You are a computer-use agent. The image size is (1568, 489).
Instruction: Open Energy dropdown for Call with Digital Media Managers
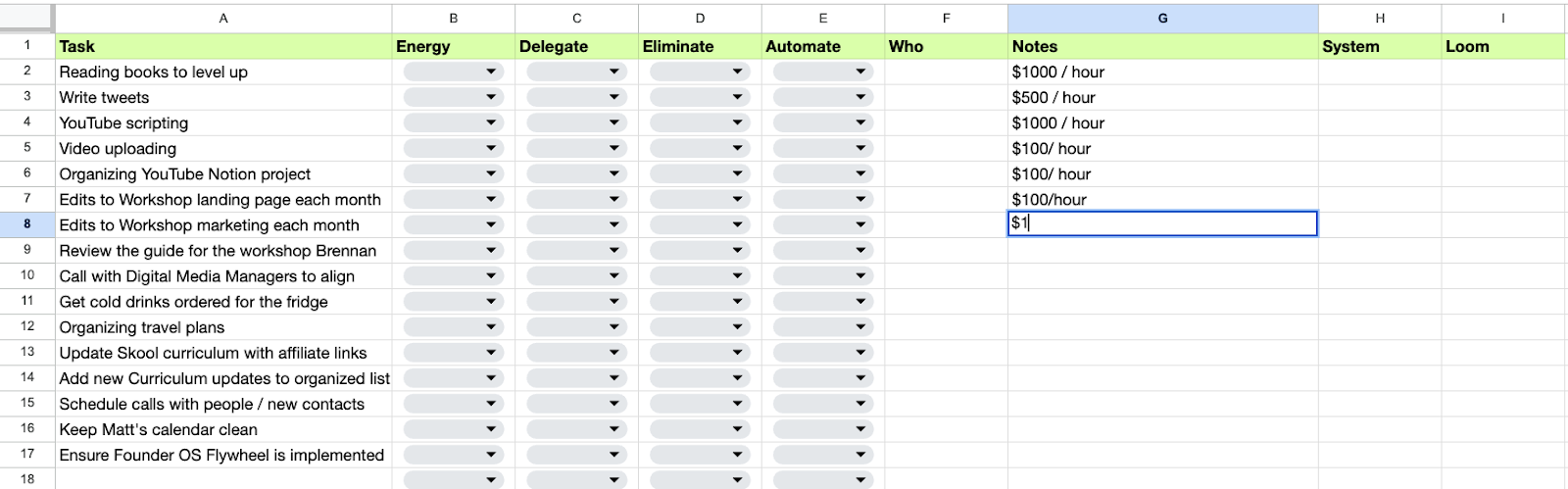[x=453, y=276]
